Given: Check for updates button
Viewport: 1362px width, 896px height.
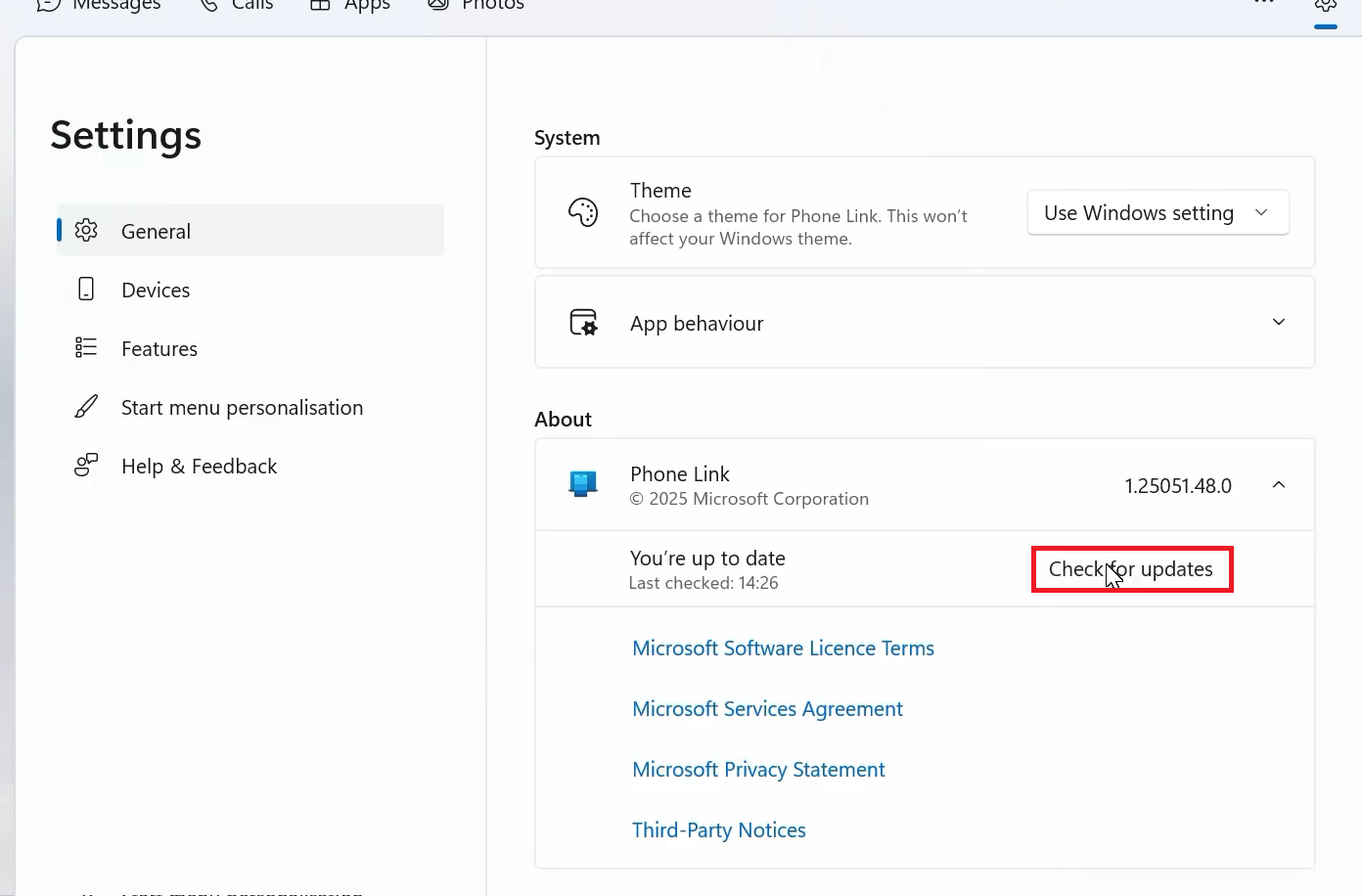Looking at the screenshot, I should [1132, 569].
